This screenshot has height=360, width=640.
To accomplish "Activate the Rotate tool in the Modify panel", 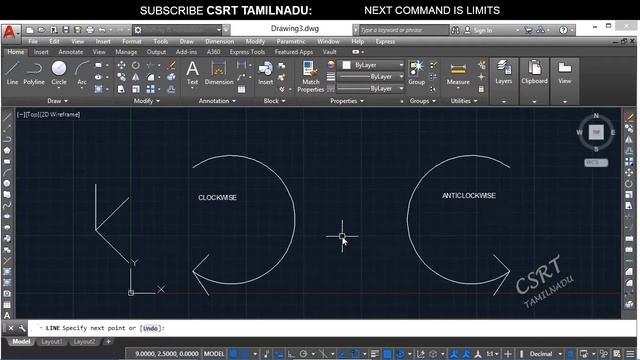I will coord(136,65).
